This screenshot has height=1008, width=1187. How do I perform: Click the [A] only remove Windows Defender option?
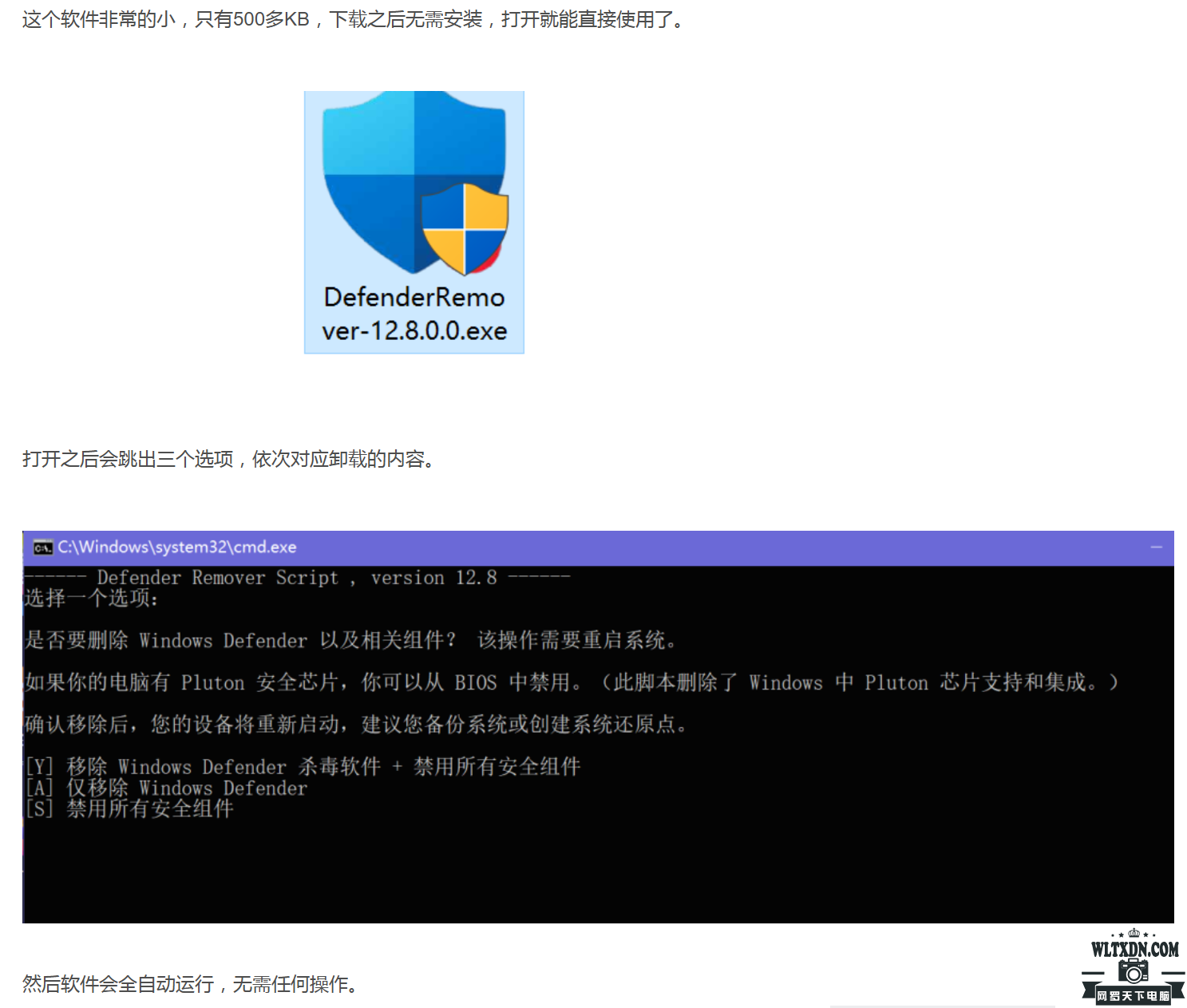point(166,788)
